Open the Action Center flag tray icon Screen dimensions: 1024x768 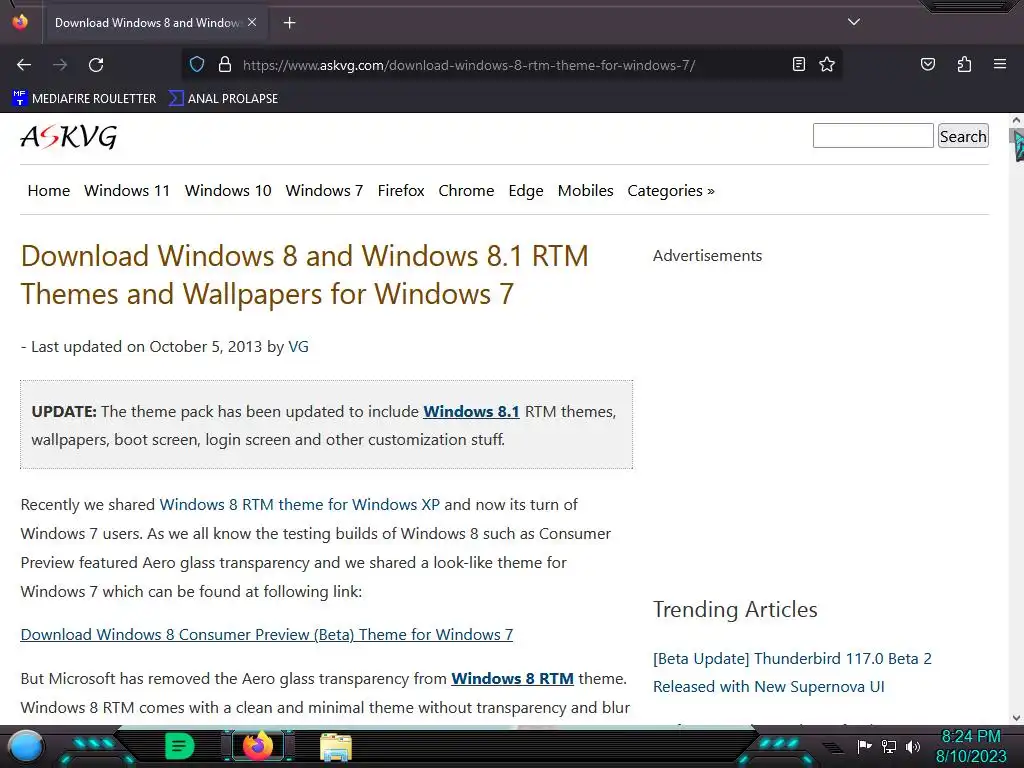click(x=864, y=746)
